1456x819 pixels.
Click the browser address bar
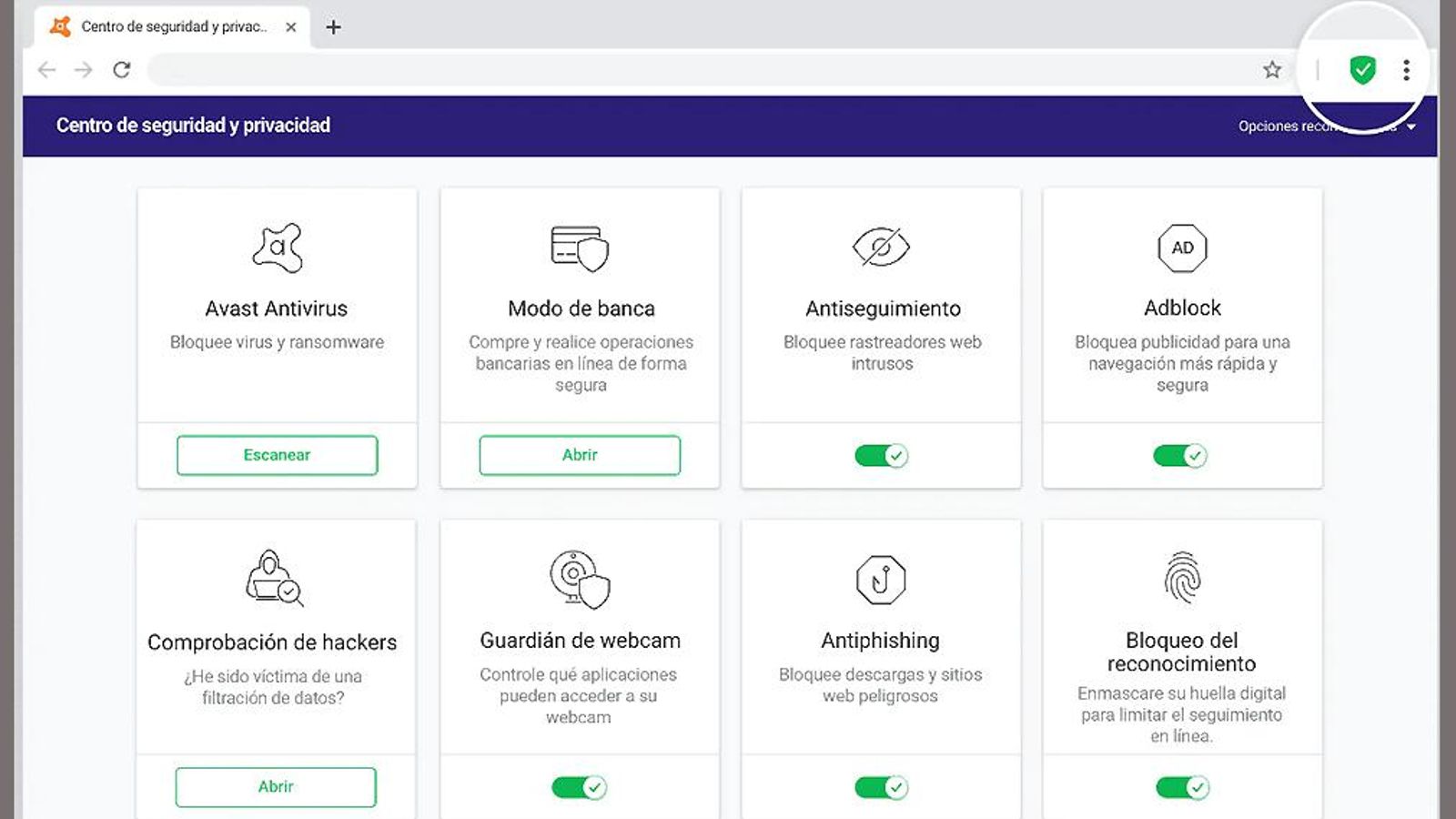[x=637, y=68]
